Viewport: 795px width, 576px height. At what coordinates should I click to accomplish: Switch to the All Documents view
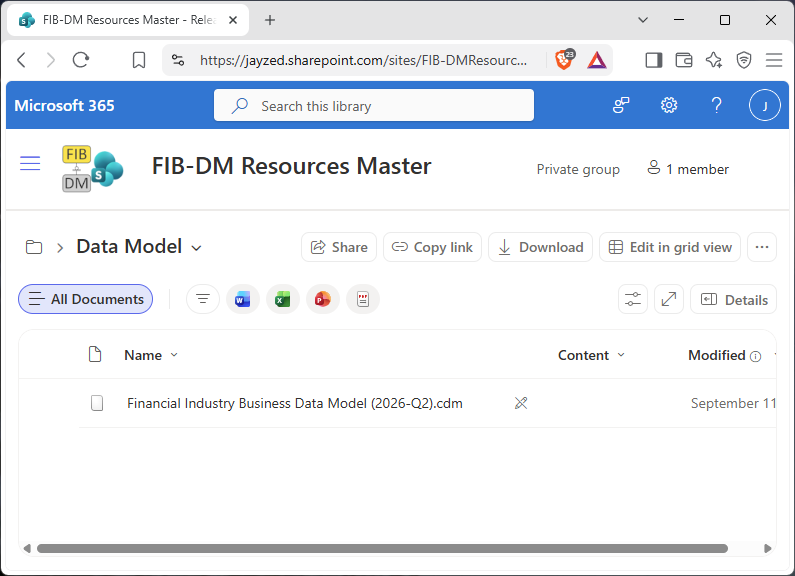86,299
